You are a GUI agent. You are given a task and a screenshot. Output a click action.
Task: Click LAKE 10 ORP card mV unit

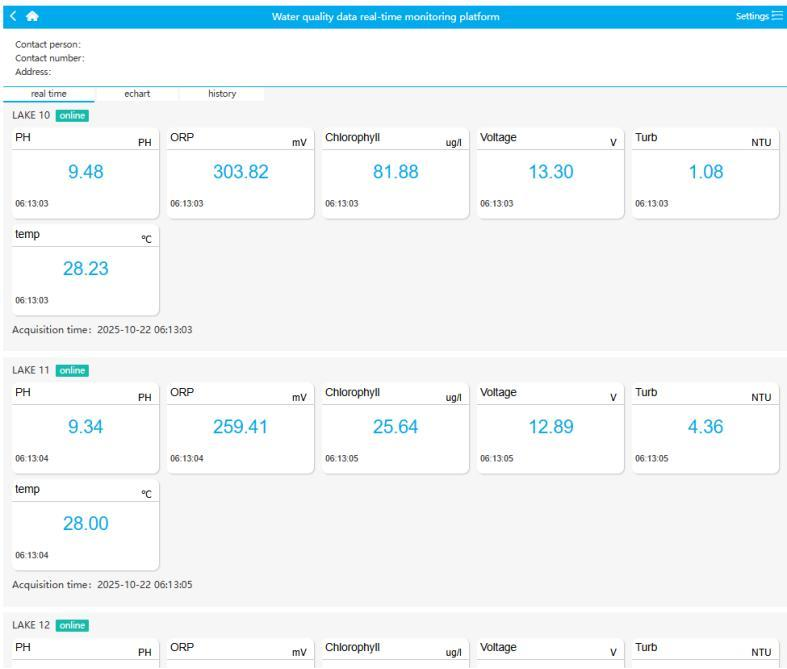pyautogui.click(x=299, y=143)
